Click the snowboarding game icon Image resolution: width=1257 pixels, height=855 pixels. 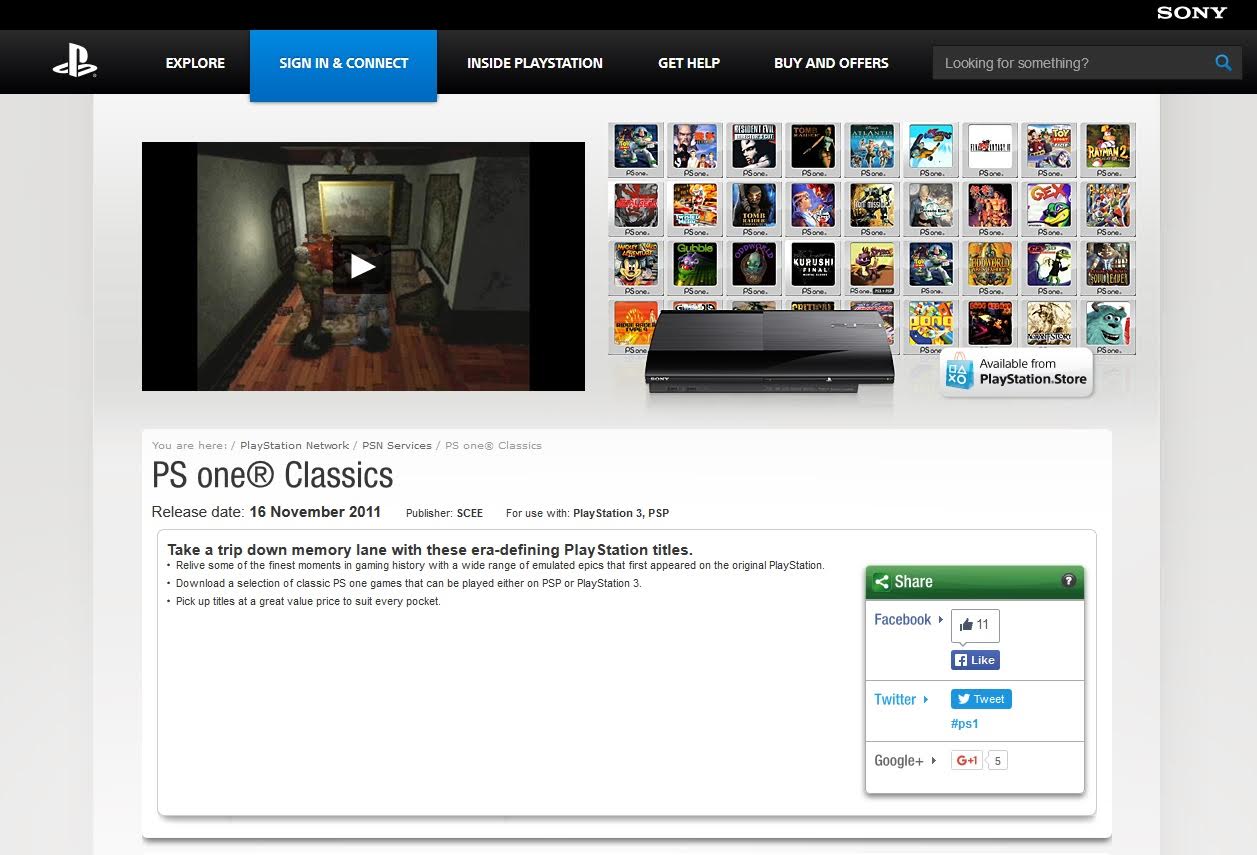point(931,149)
